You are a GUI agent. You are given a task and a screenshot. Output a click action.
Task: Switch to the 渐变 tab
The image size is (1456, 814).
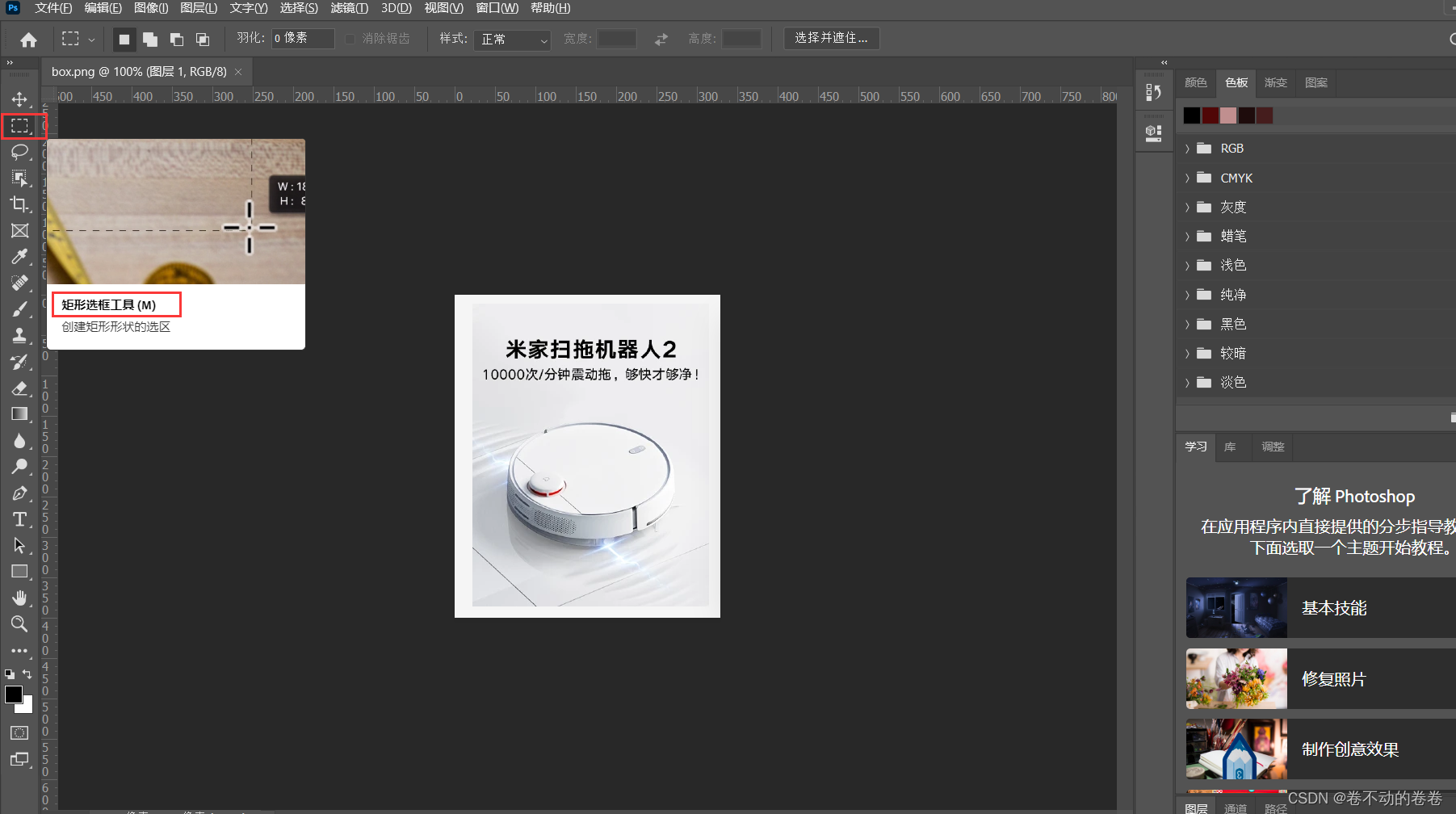tap(1276, 82)
